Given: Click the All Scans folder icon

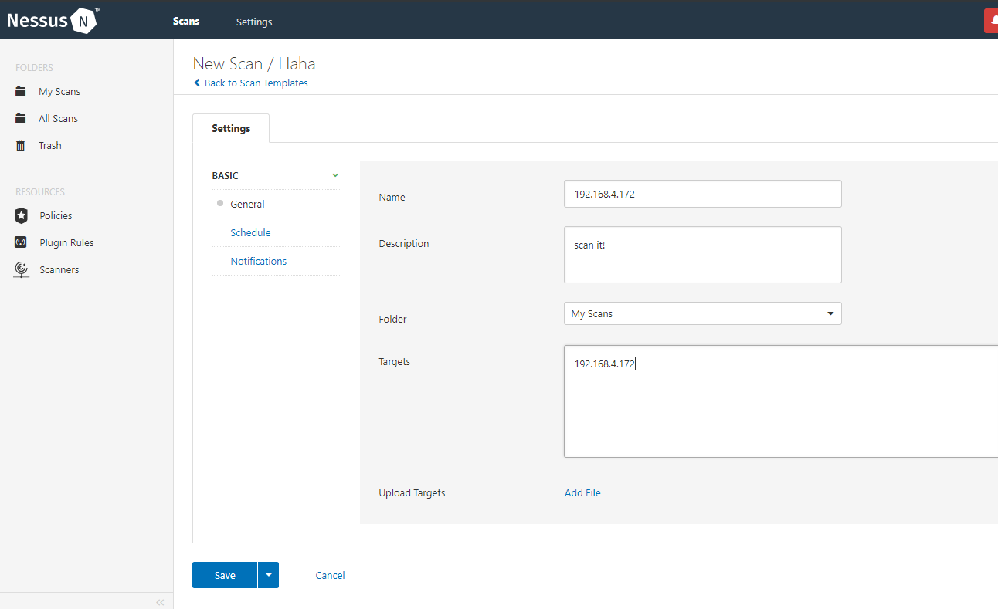Looking at the screenshot, I should [20, 118].
